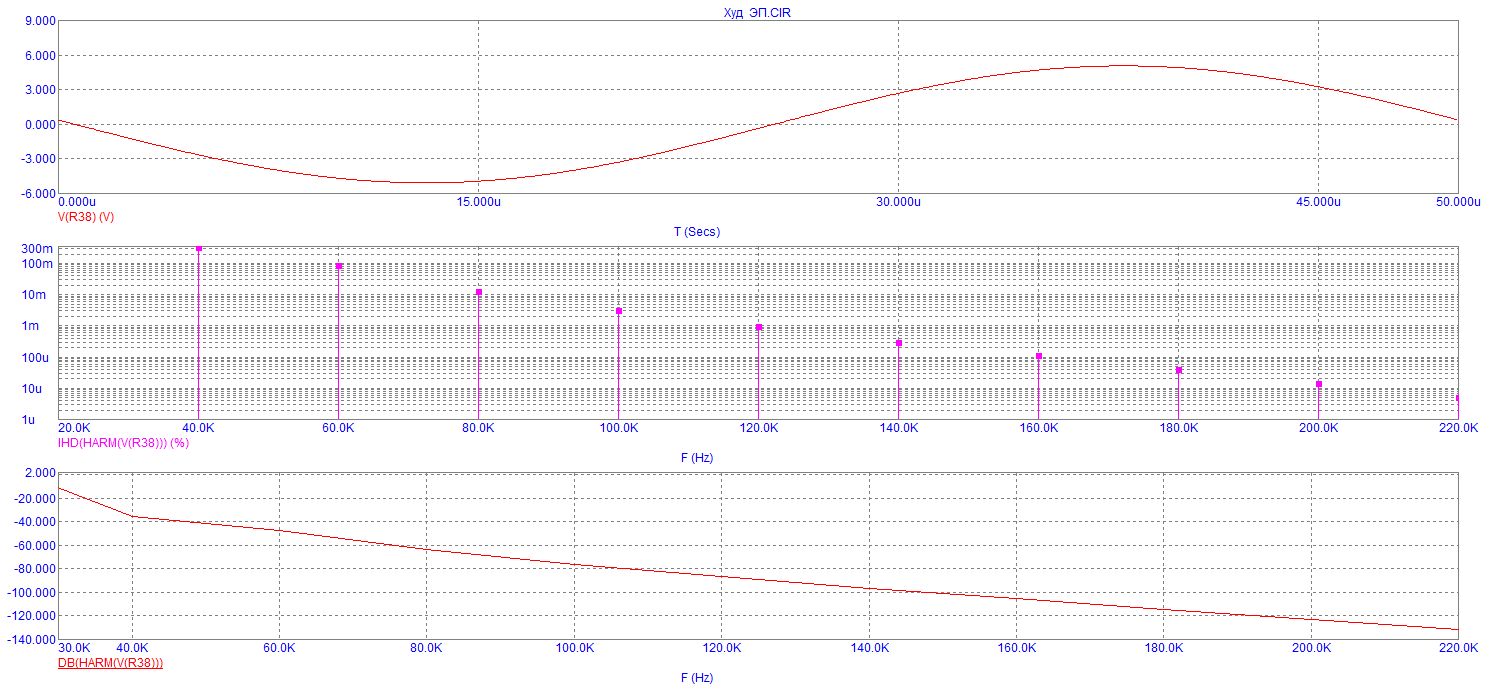This screenshot has width=1490, height=700.
Task: Click the 60.0K harmonic marker in IHD plot
Action: point(339,266)
